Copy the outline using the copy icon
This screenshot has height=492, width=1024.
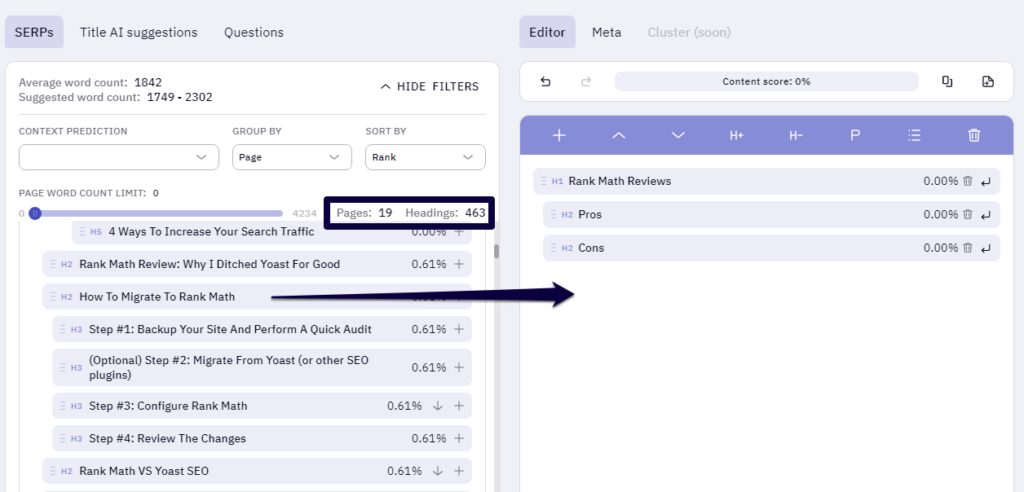(x=947, y=82)
